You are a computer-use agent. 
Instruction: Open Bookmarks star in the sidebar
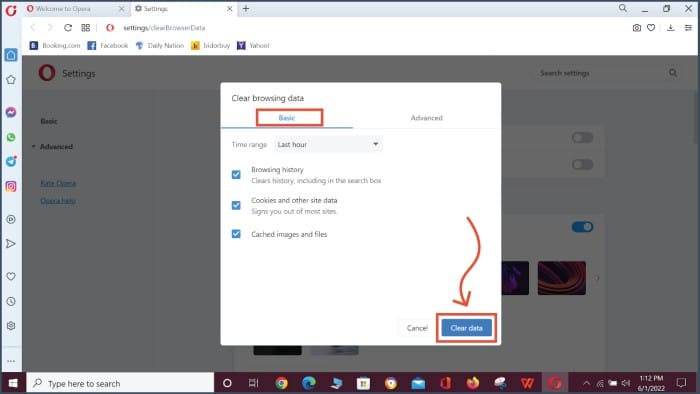point(11,80)
